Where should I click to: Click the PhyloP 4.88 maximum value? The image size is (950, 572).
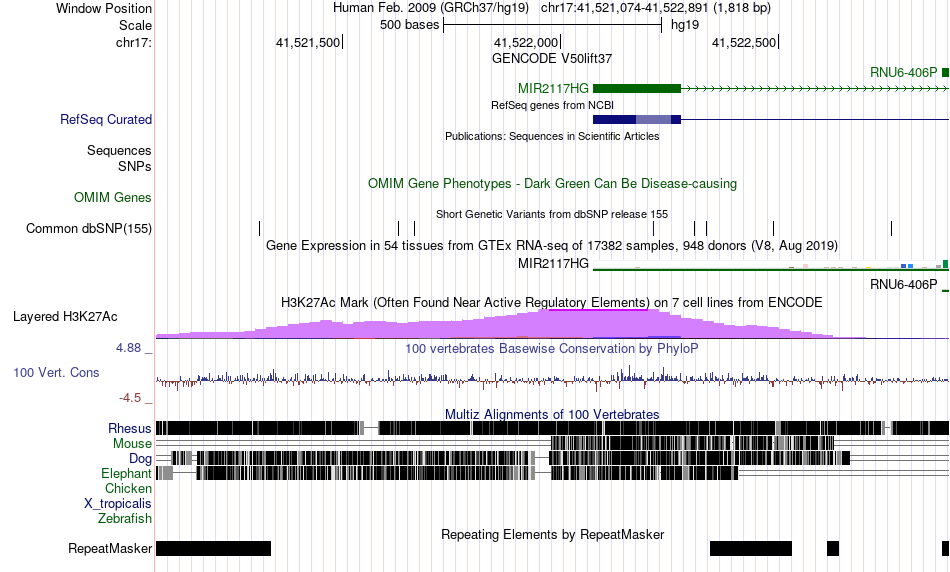tap(128, 348)
